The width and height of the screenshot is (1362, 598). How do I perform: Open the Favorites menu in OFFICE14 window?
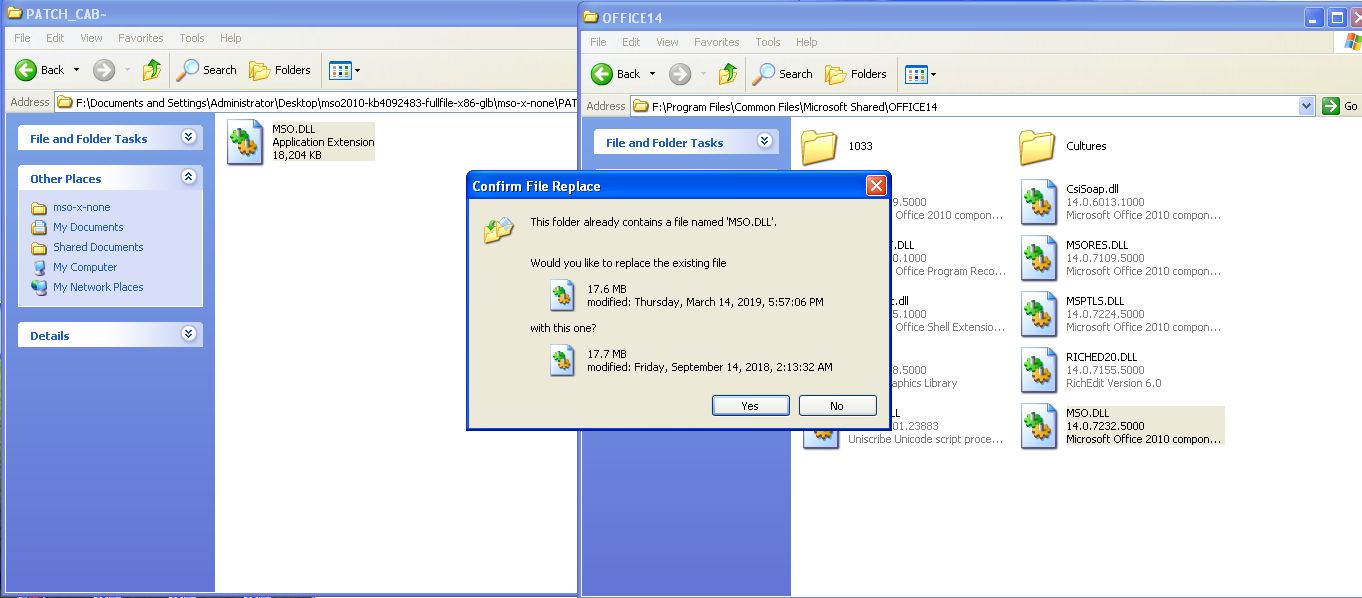coord(716,42)
